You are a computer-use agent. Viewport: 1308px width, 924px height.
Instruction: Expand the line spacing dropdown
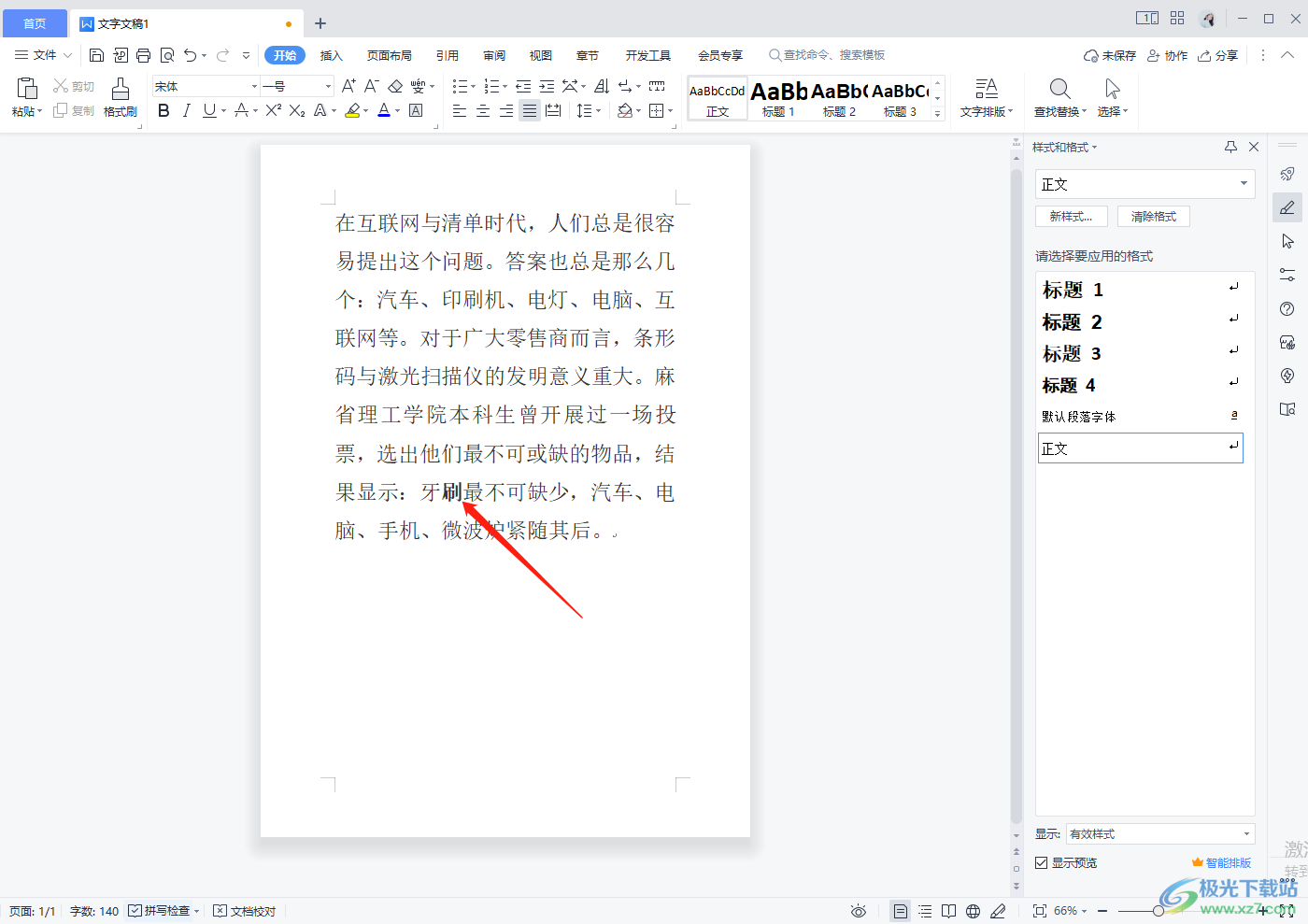coord(598,110)
